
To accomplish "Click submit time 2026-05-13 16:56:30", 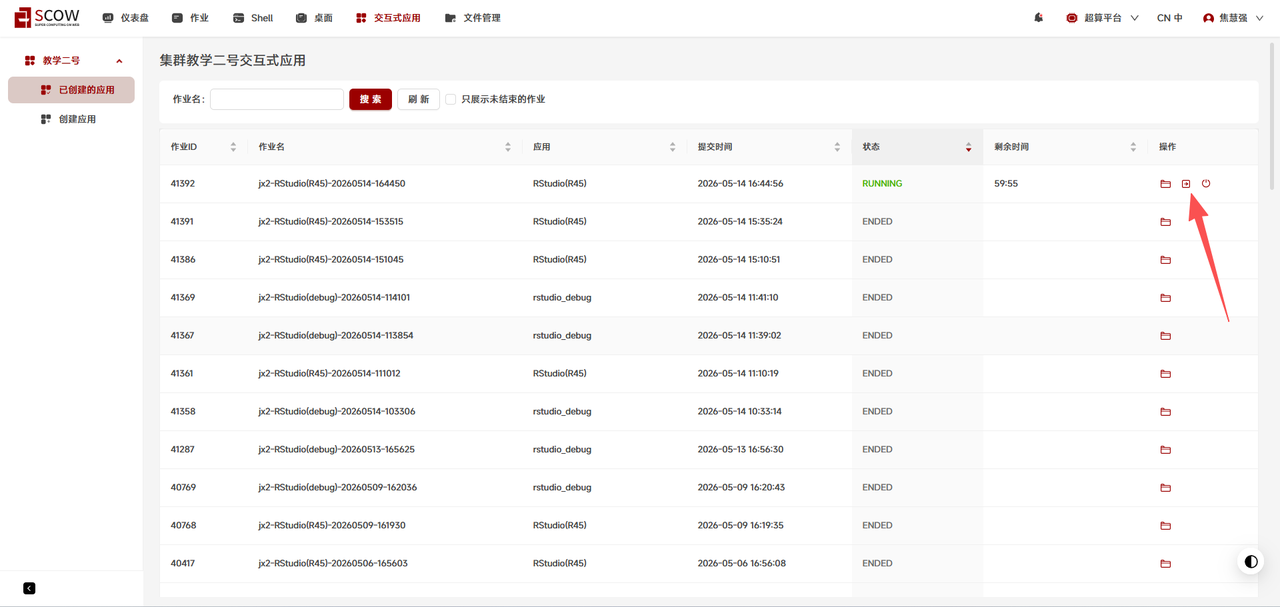I will pos(740,450).
